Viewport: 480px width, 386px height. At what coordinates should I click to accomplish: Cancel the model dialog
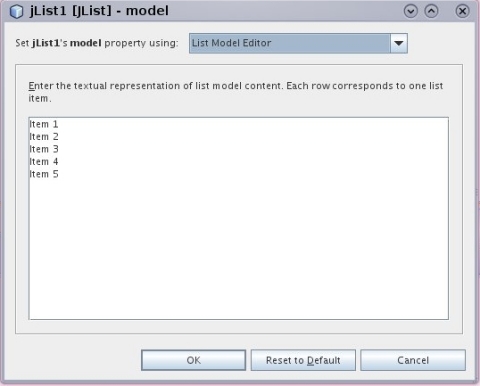[x=413, y=360]
